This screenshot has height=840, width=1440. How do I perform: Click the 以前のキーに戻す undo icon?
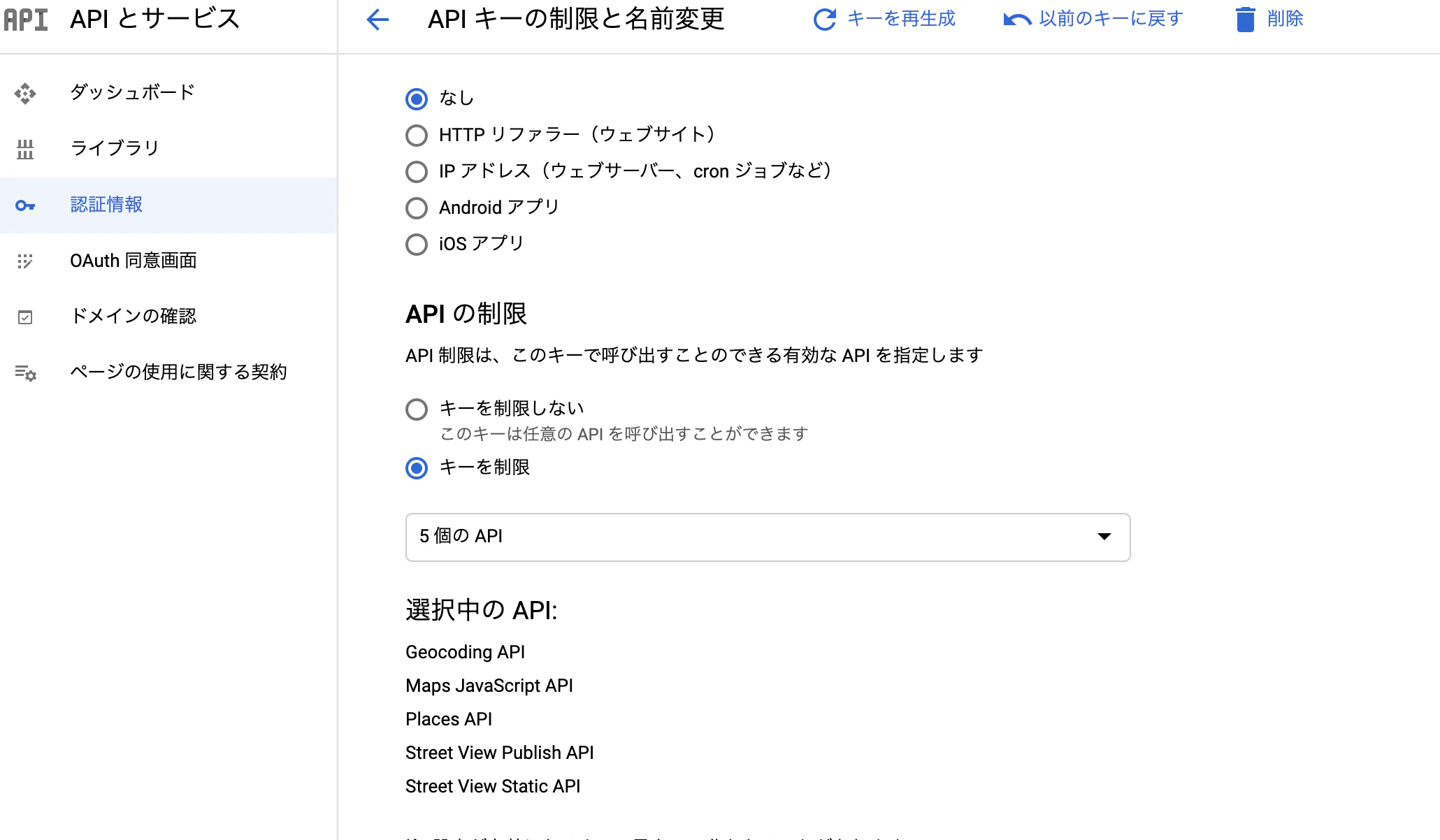coord(1017,20)
